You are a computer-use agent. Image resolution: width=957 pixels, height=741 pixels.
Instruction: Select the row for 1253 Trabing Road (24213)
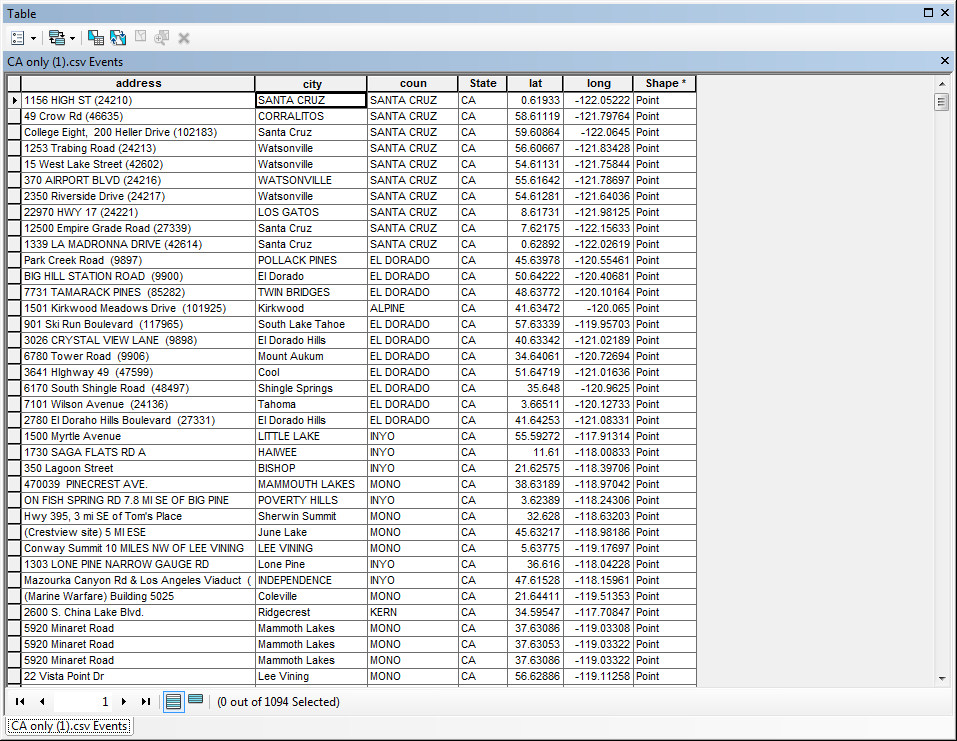pyautogui.click(x=14, y=148)
